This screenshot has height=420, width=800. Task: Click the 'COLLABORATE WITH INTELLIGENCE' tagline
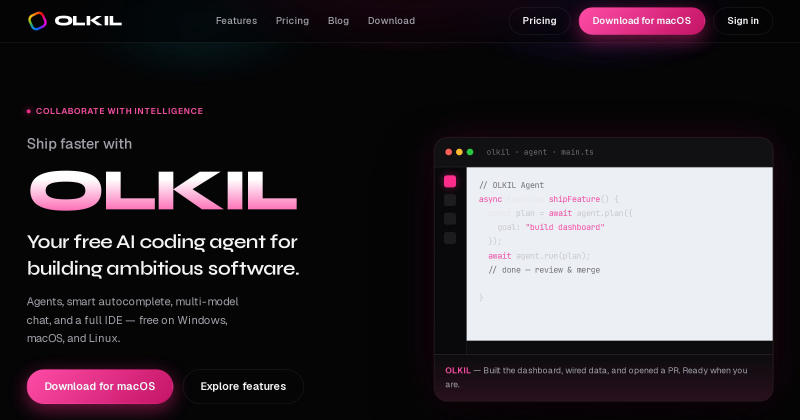pyautogui.click(x=119, y=111)
